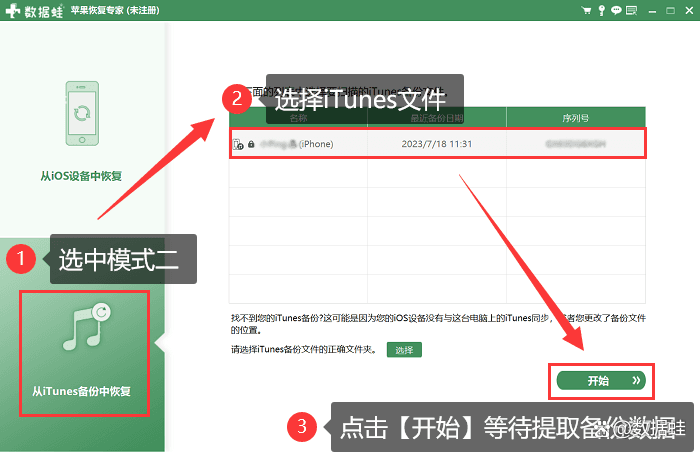
Task: Select the iPhone backup row dated 2023/7/18
Action: point(438,144)
